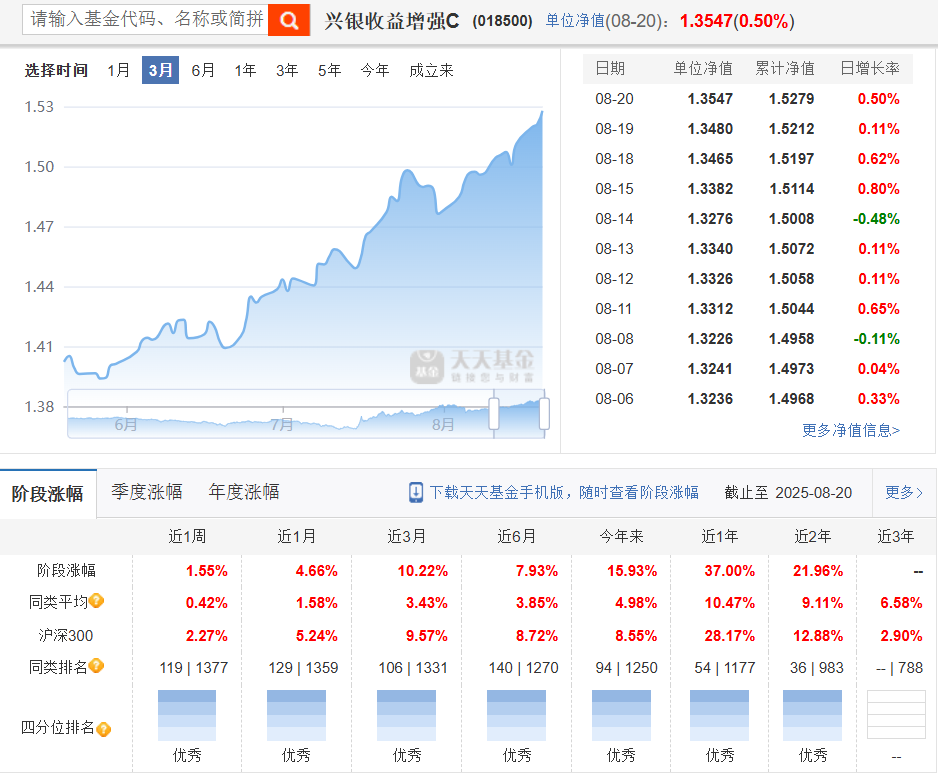Select the 1年 time range
This screenshot has height=774, width=938.
pos(245,71)
